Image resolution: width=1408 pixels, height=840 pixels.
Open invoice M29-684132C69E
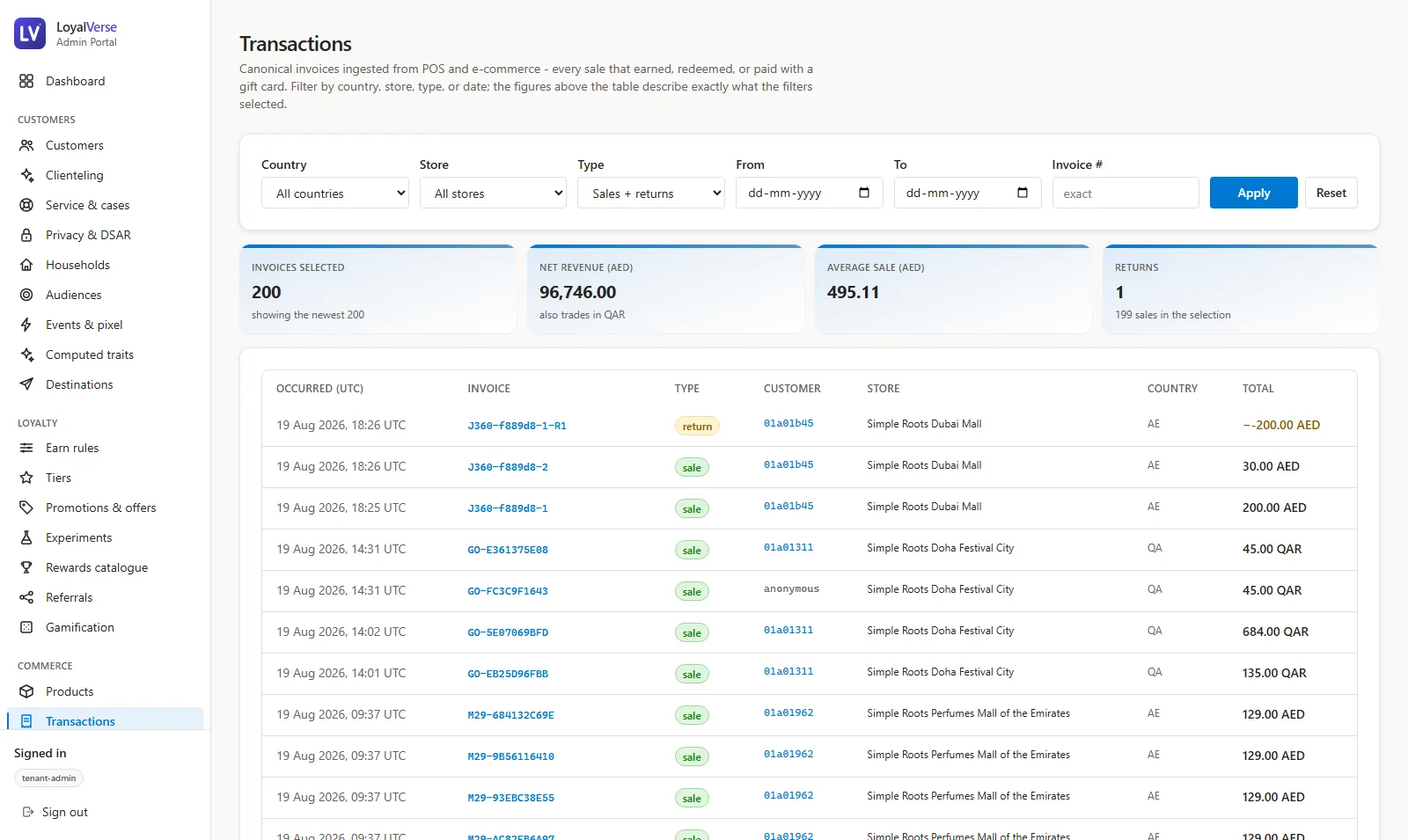click(510, 715)
